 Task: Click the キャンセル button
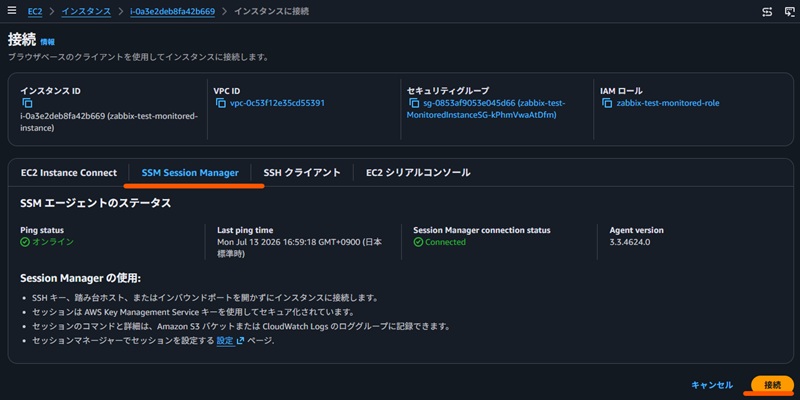[x=712, y=385]
